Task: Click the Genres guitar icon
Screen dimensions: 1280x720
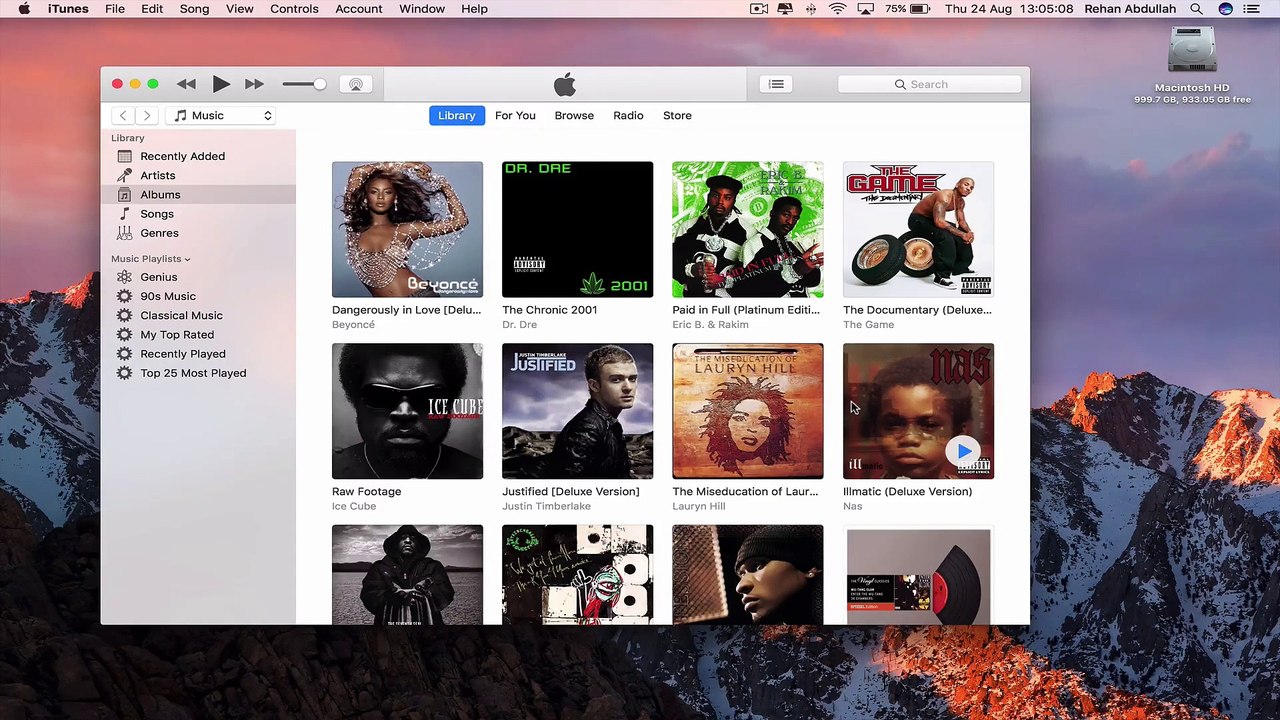Action: (124, 233)
